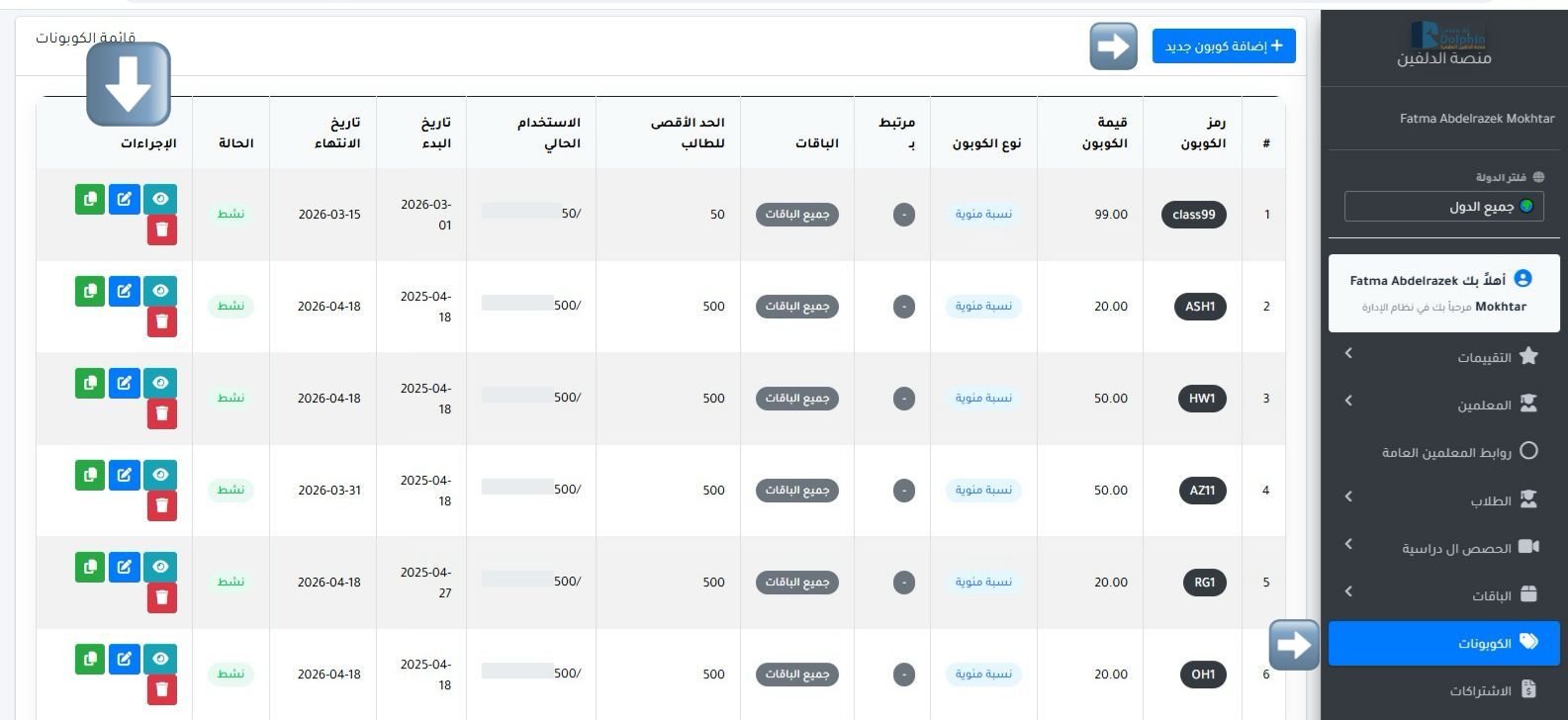Click usage progress bar of coupon class99
1568x720 pixels.
pyautogui.click(x=521, y=212)
